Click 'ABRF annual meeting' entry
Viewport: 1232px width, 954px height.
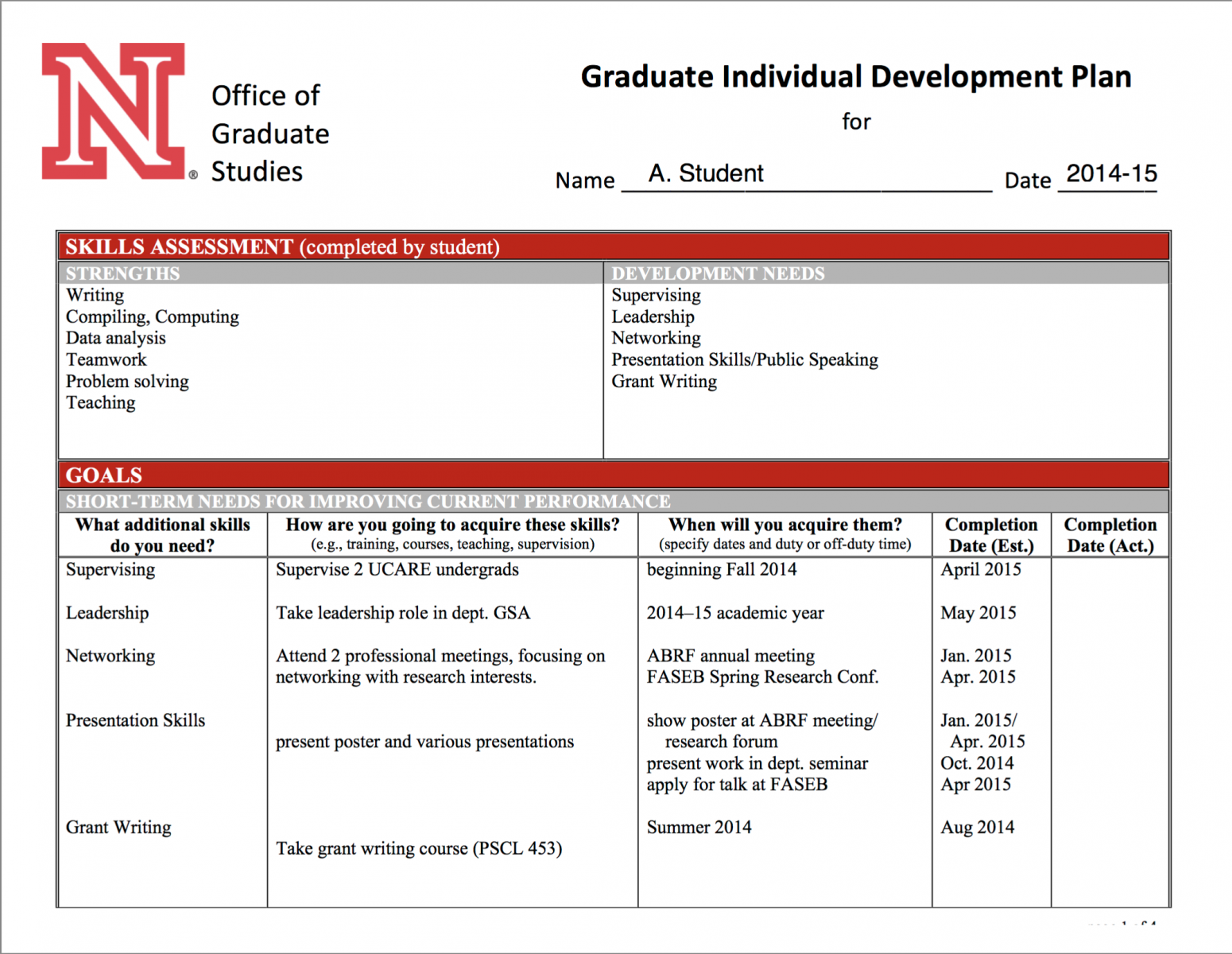(730, 656)
